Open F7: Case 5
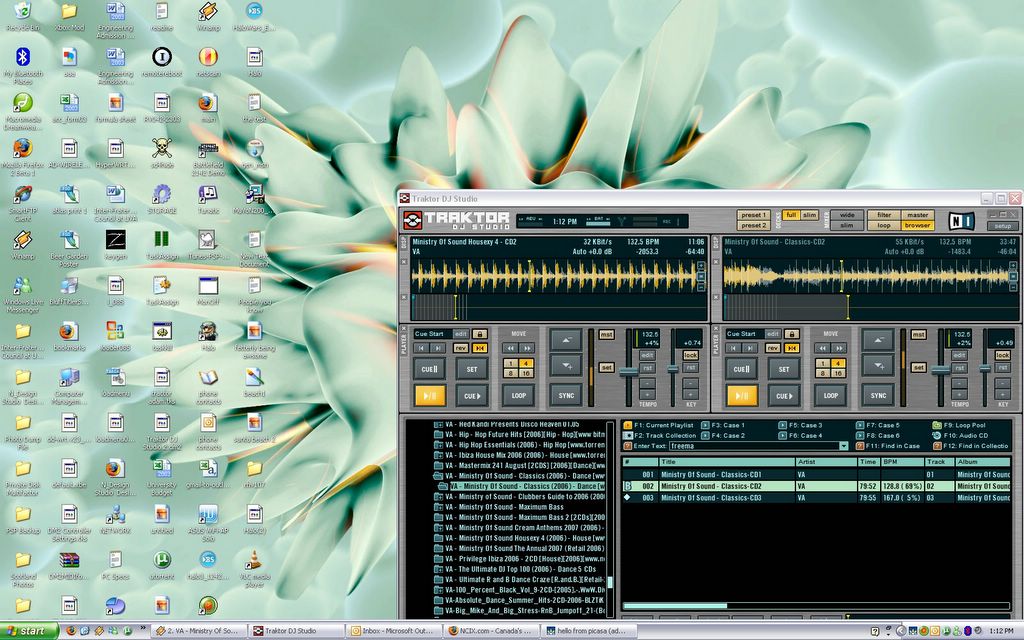 pos(878,425)
